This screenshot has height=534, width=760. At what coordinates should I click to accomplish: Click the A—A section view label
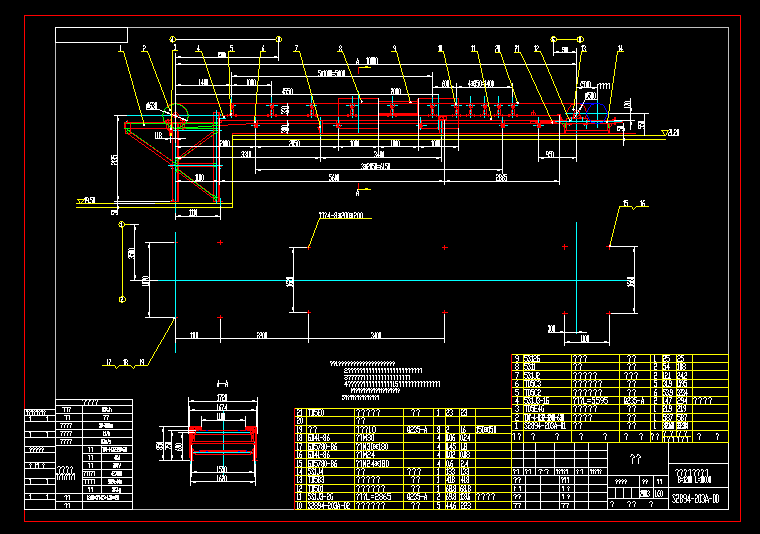pos(222,384)
